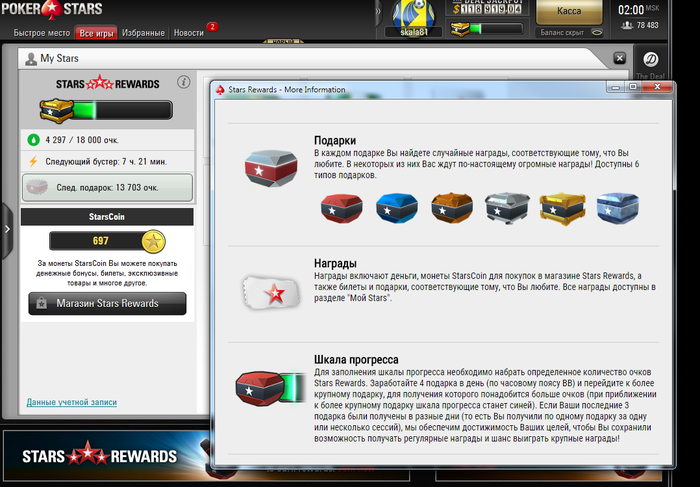
Task: Close the My Stars panel
Action: (x=619, y=58)
